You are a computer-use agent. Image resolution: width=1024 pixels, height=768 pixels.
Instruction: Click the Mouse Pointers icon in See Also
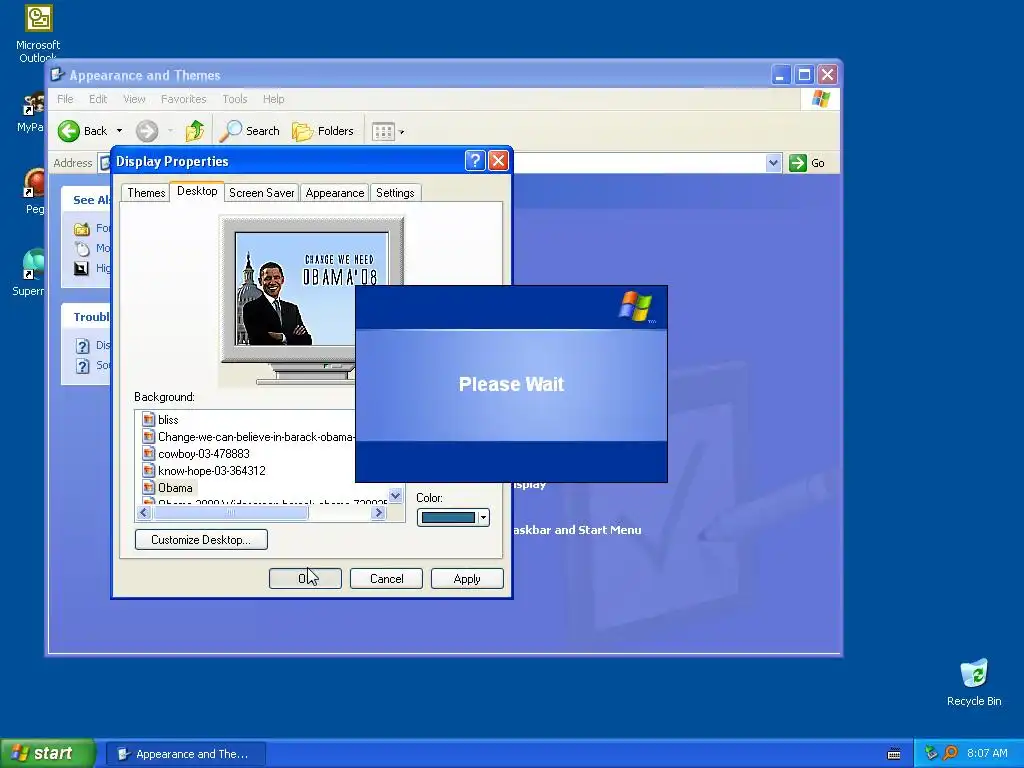(x=82, y=248)
